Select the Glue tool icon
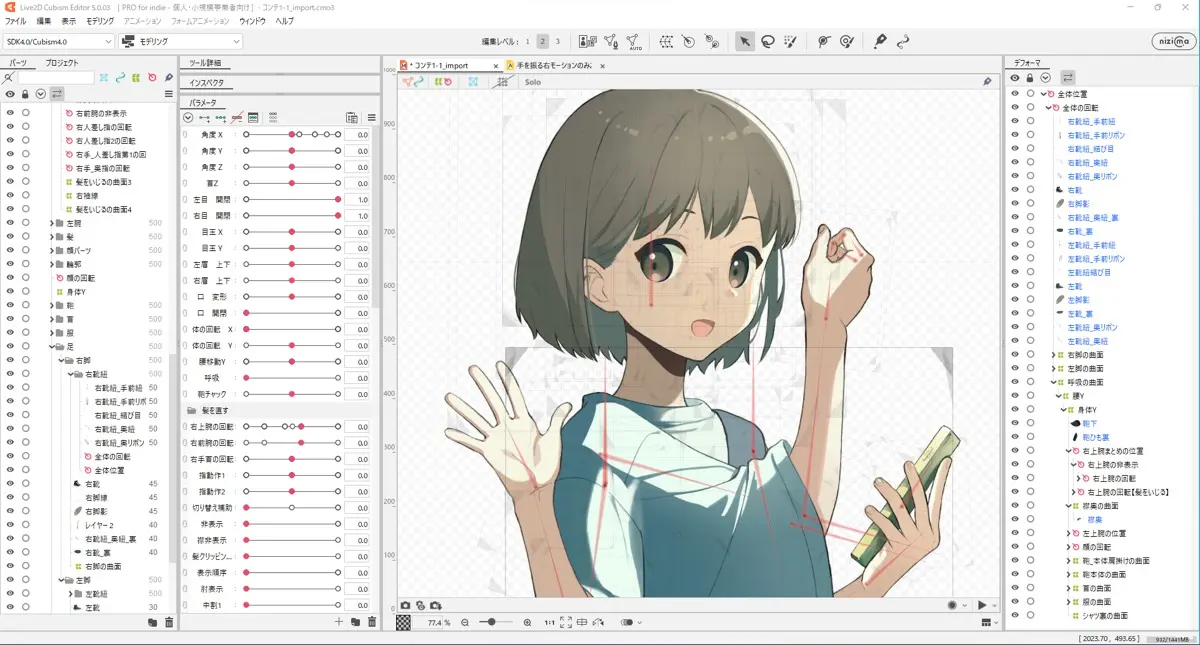 pos(712,42)
